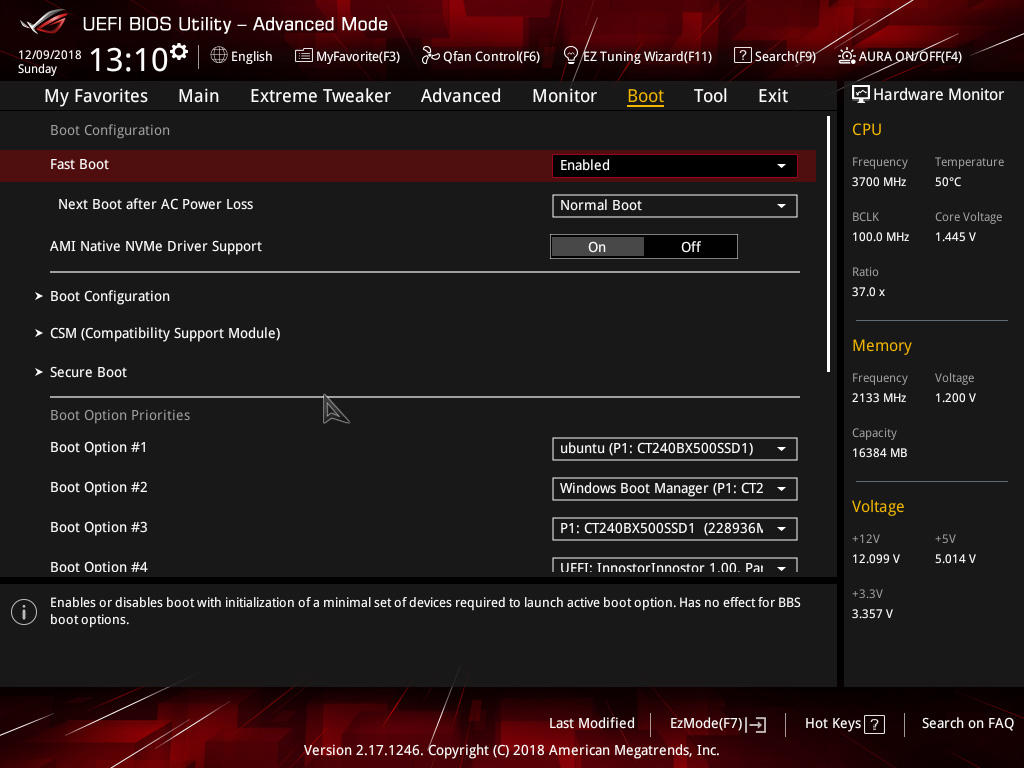Switch to Extreme Tweaker tab
The width and height of the screenshot is (1024, 768).
pos(320,96)
